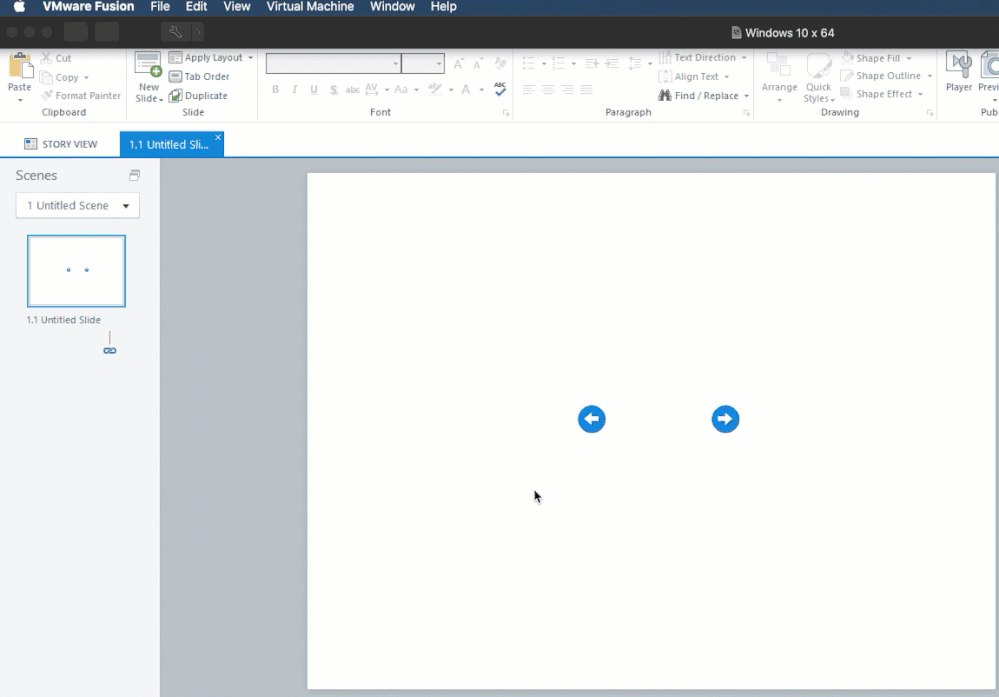Open Tab Order in Slide group
999x697 pixels.
tap(199, 77)
